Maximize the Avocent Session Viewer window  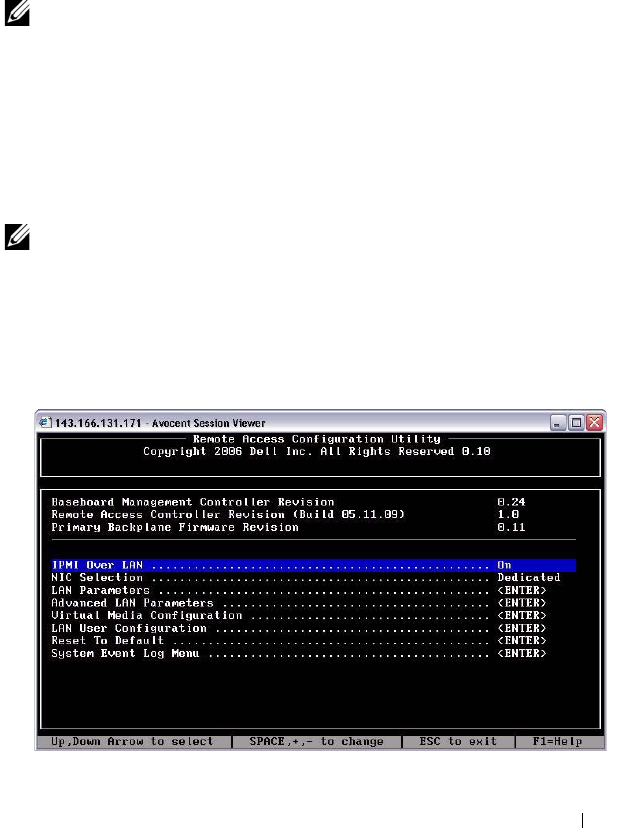(x=576, y=422)
